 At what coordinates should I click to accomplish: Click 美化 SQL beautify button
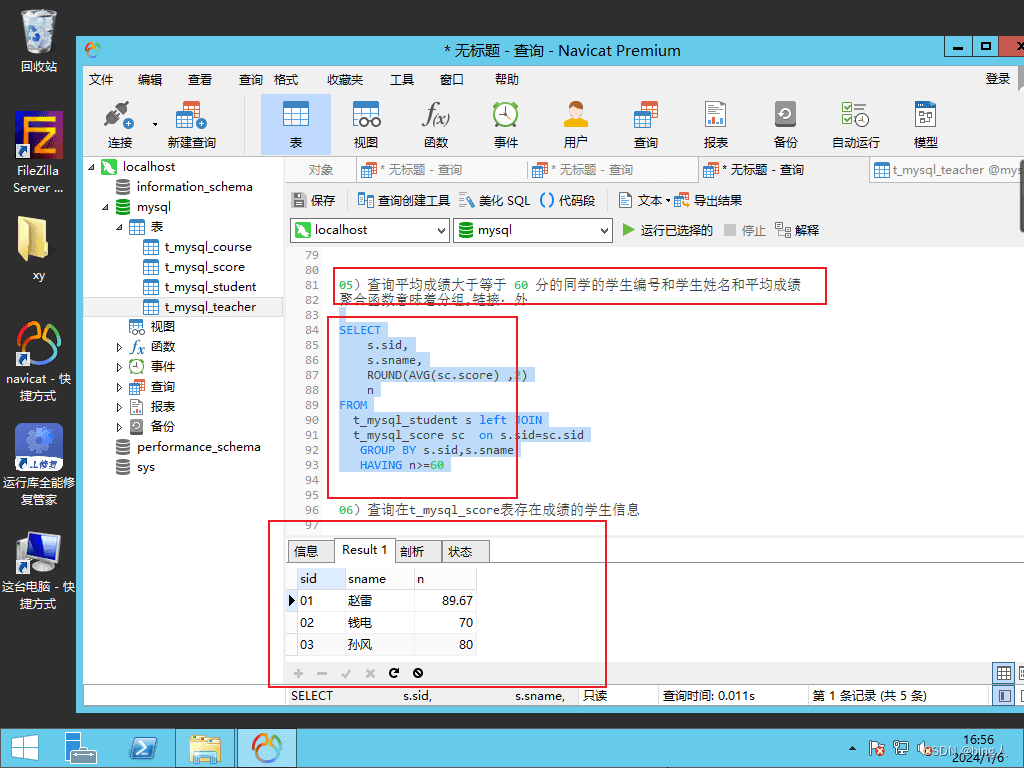click(494, 200)
